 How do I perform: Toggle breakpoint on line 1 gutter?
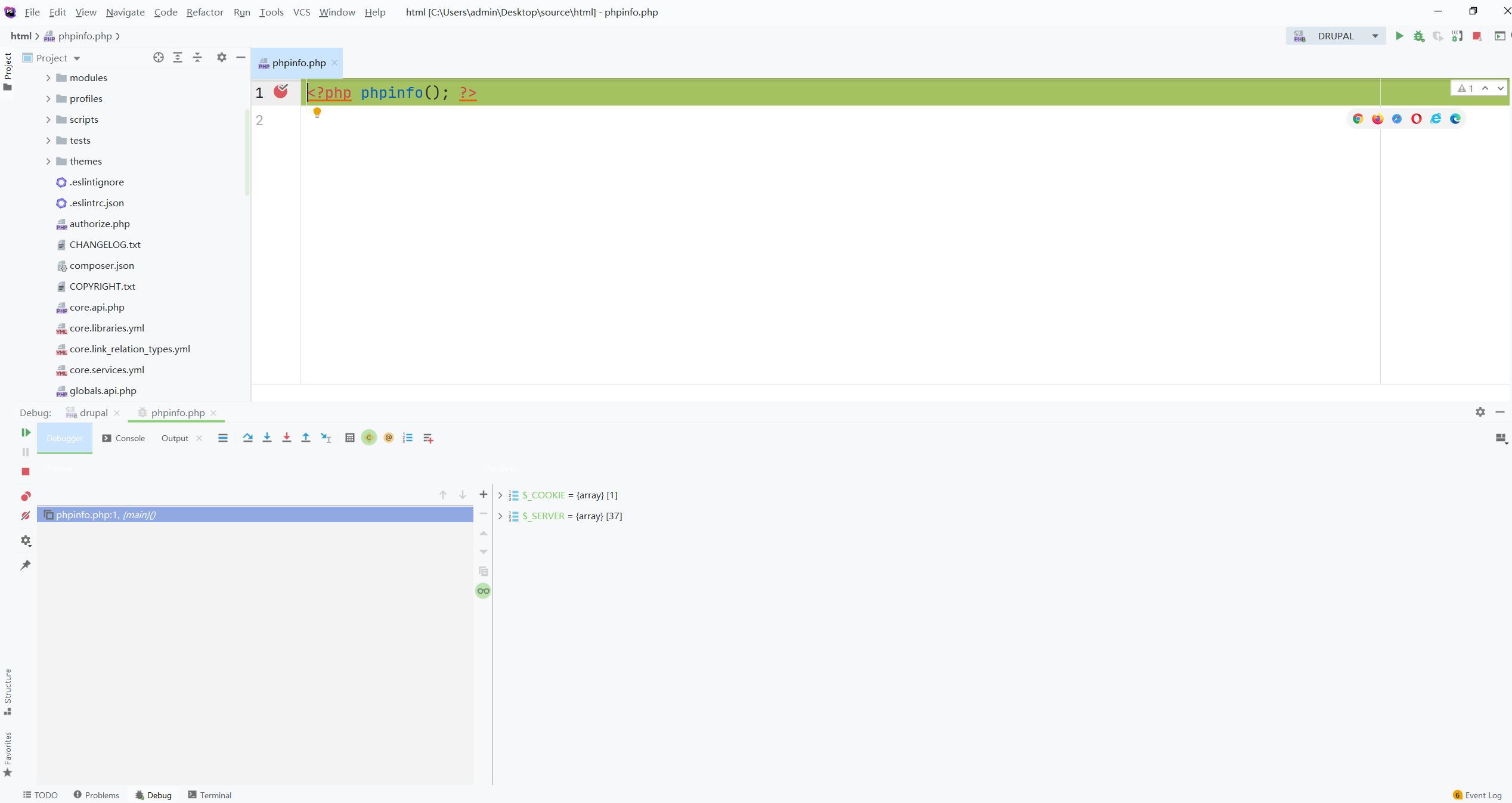point(281,91)
